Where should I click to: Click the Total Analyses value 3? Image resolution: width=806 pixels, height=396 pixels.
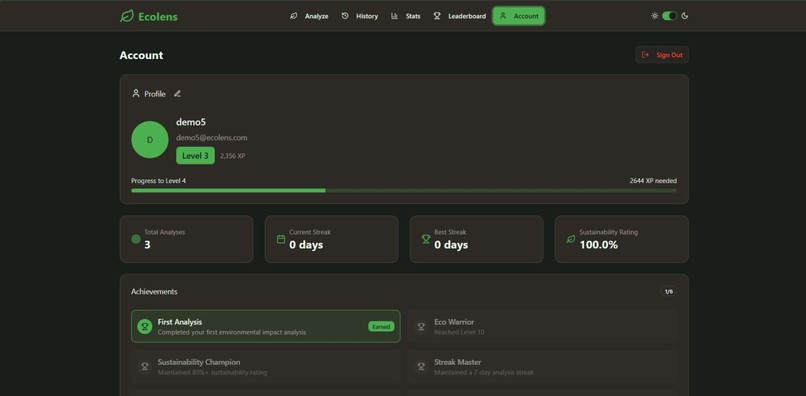point(148,245)
